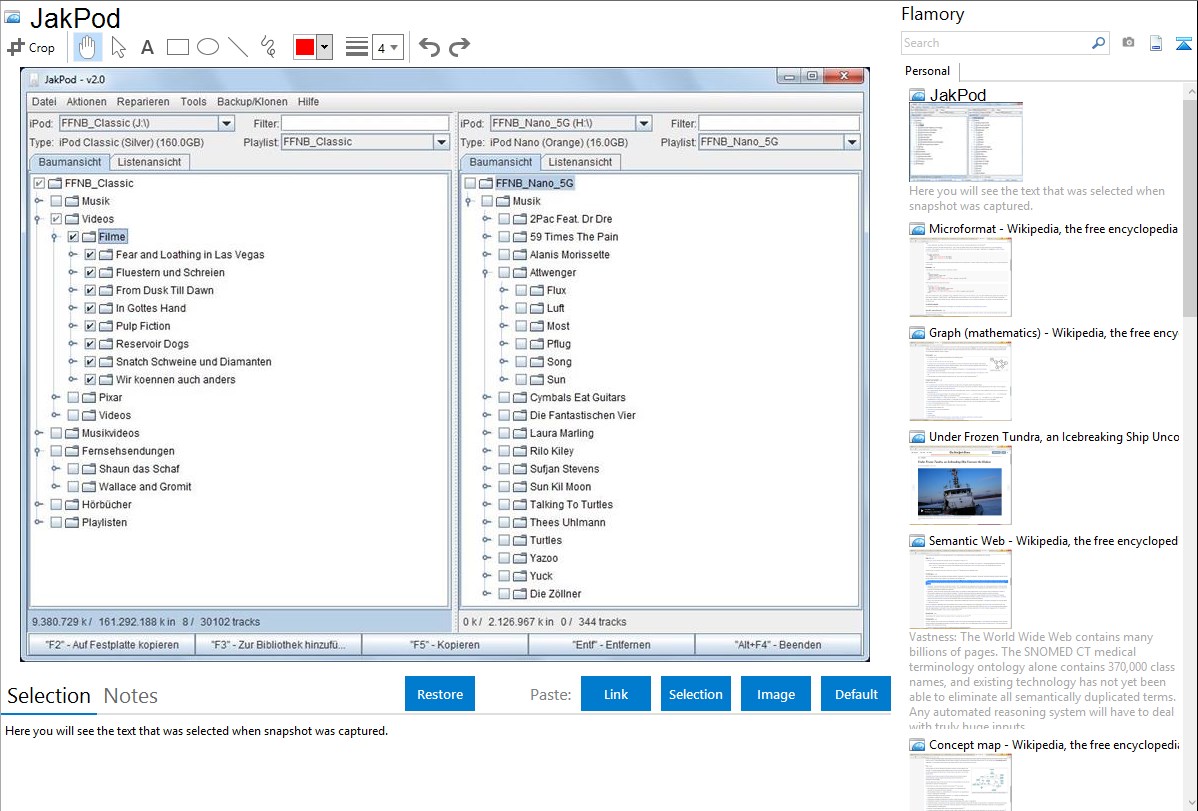Check the Pixar checkbox
1198x811 pixels.
coord(73,397)
